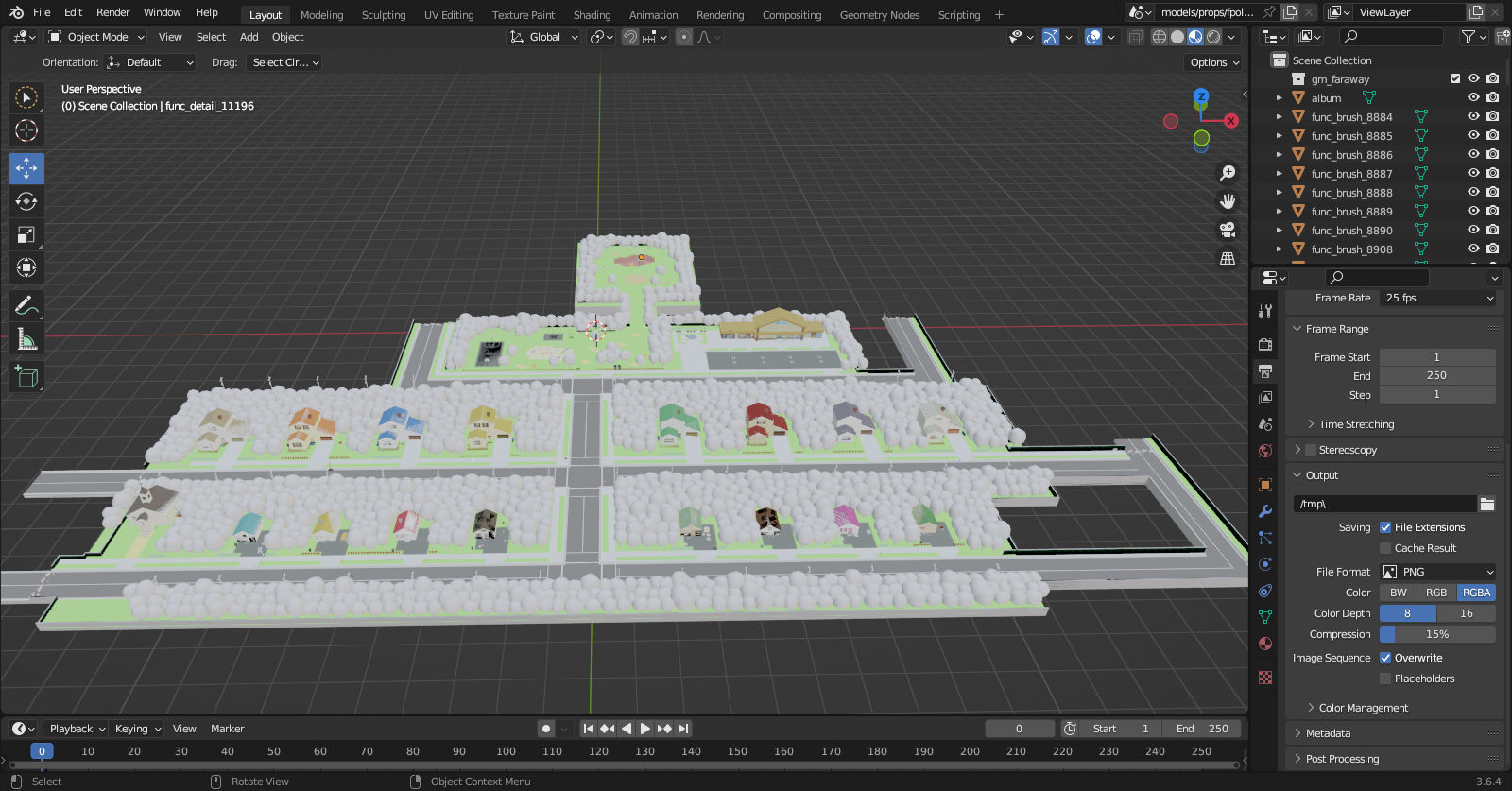The image size is (1512, 791).
Task: Open the Modifiers wrench tab
Action: (1265, 511)
